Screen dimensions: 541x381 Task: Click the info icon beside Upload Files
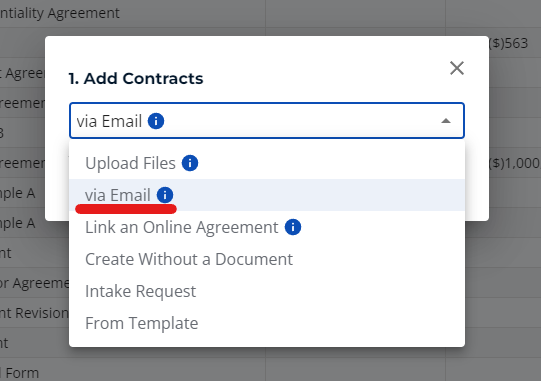pos(190,163)
